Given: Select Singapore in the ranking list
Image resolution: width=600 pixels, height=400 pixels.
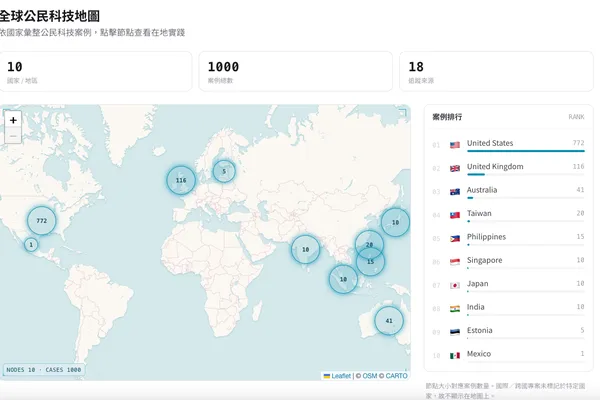Looking at the screenshot, I should [509, 262].
